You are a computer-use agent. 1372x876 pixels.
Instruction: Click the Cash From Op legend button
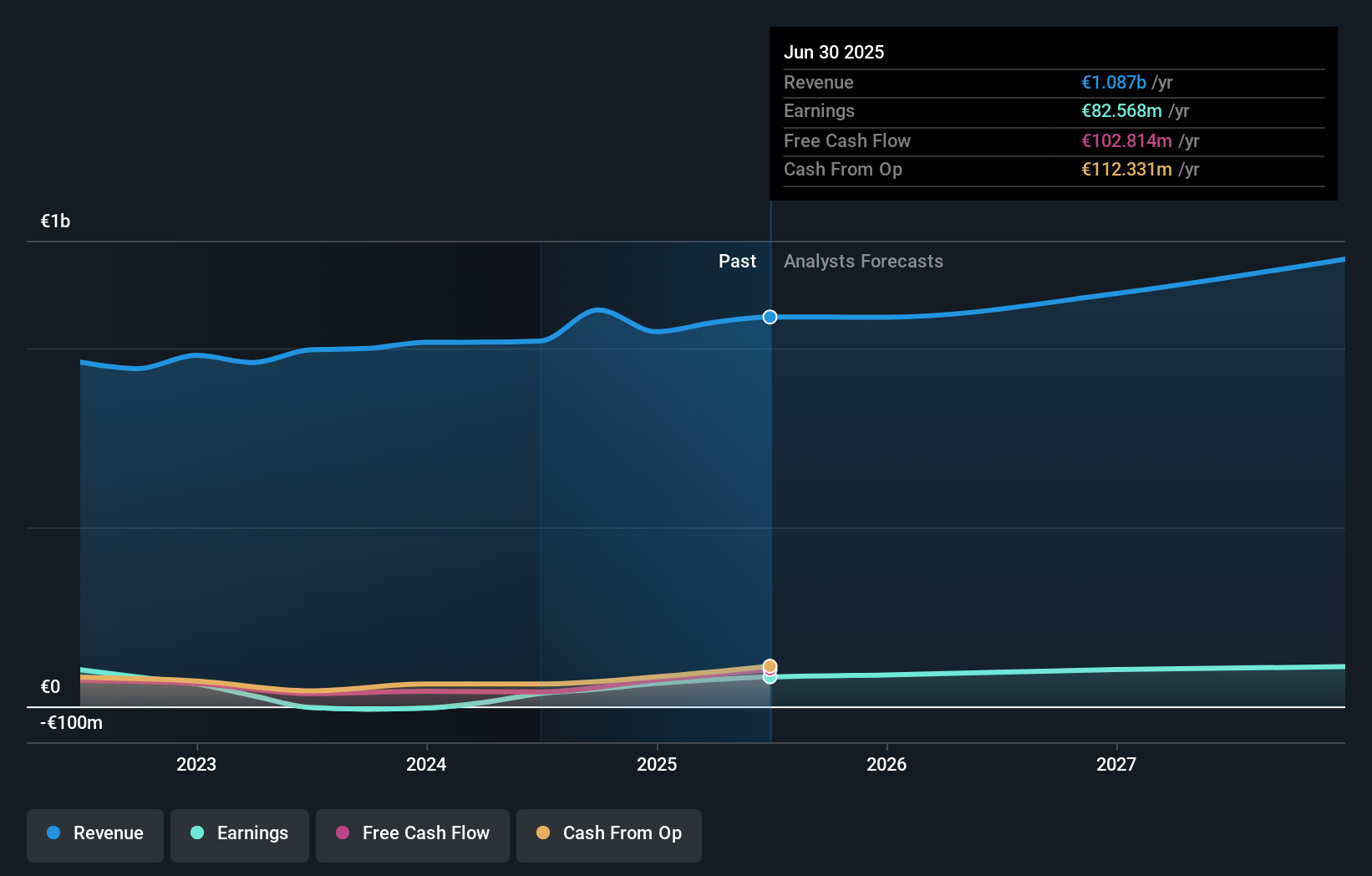pos(608,835)
